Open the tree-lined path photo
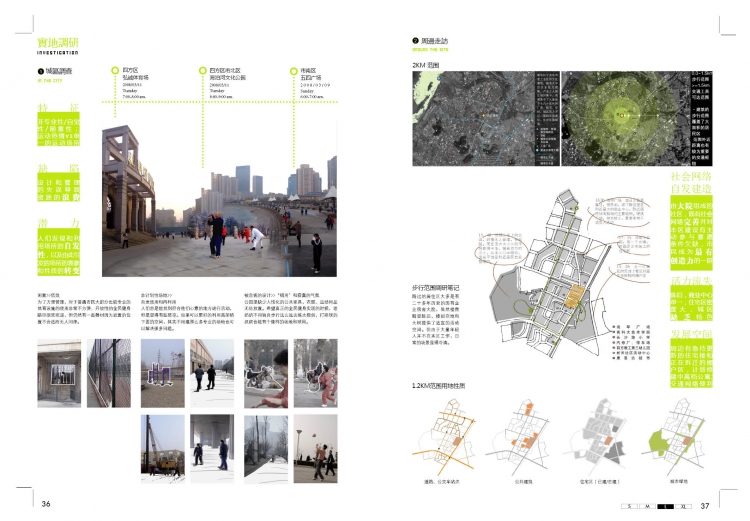The image size is (750, 521). (266, 449)
